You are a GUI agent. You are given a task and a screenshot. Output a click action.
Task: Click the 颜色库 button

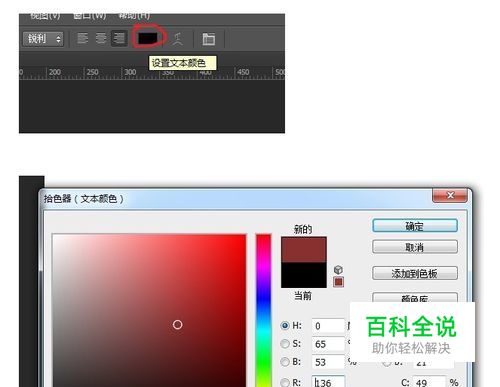tap(415, 298)
